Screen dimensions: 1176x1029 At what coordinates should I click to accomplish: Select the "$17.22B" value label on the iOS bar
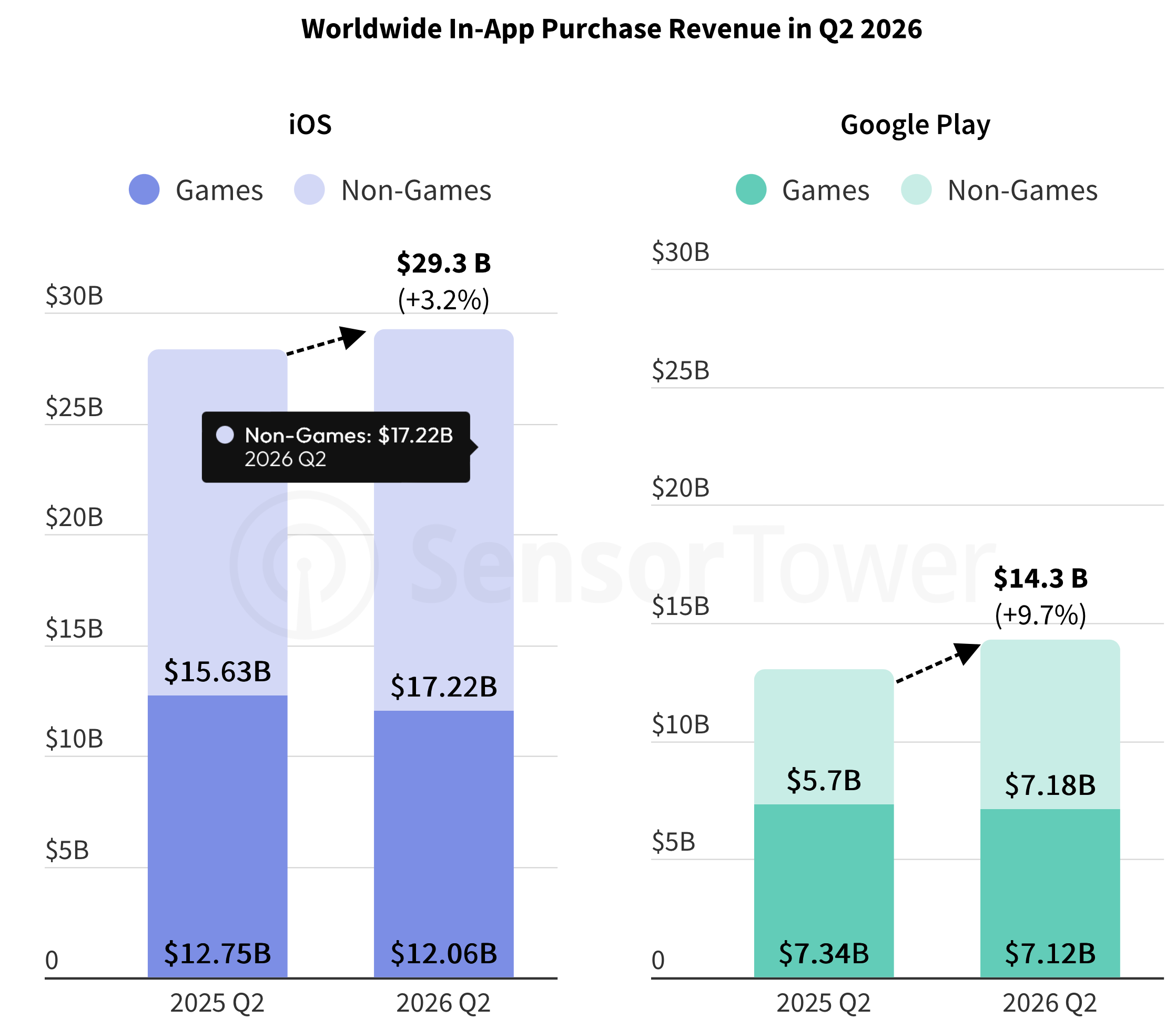click(444, 687)
